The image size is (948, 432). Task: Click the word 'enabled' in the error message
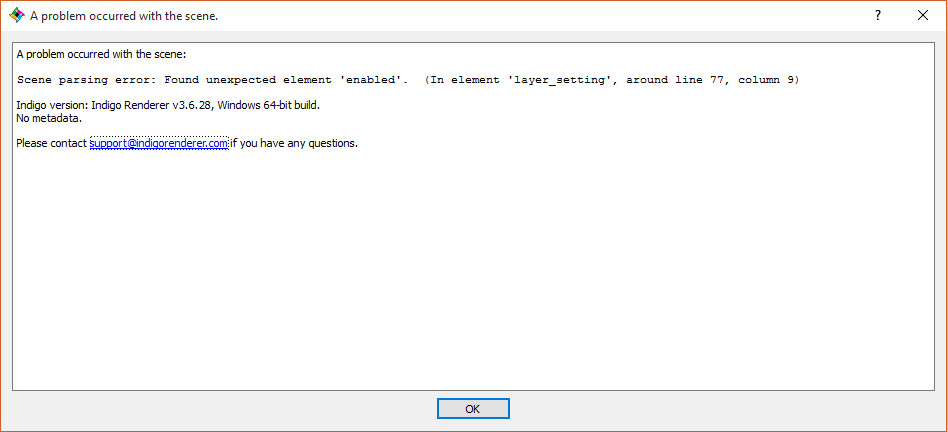coord(375,80)
